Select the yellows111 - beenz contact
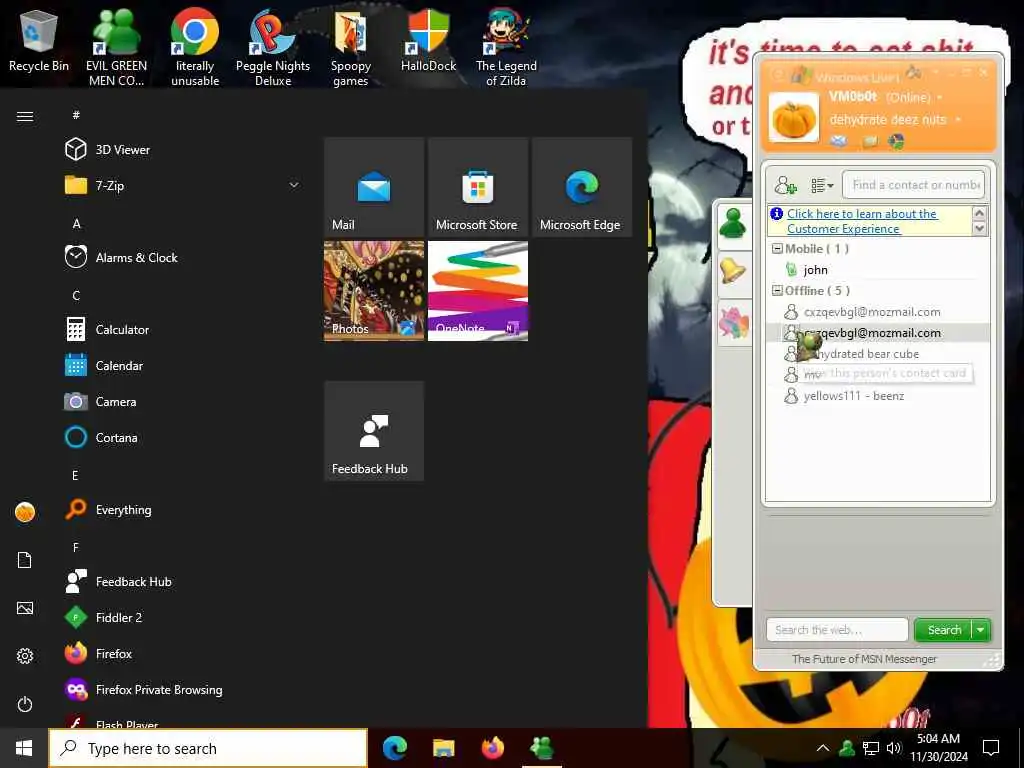Screen dimensions: 1024x768 [x=854, y=396]
